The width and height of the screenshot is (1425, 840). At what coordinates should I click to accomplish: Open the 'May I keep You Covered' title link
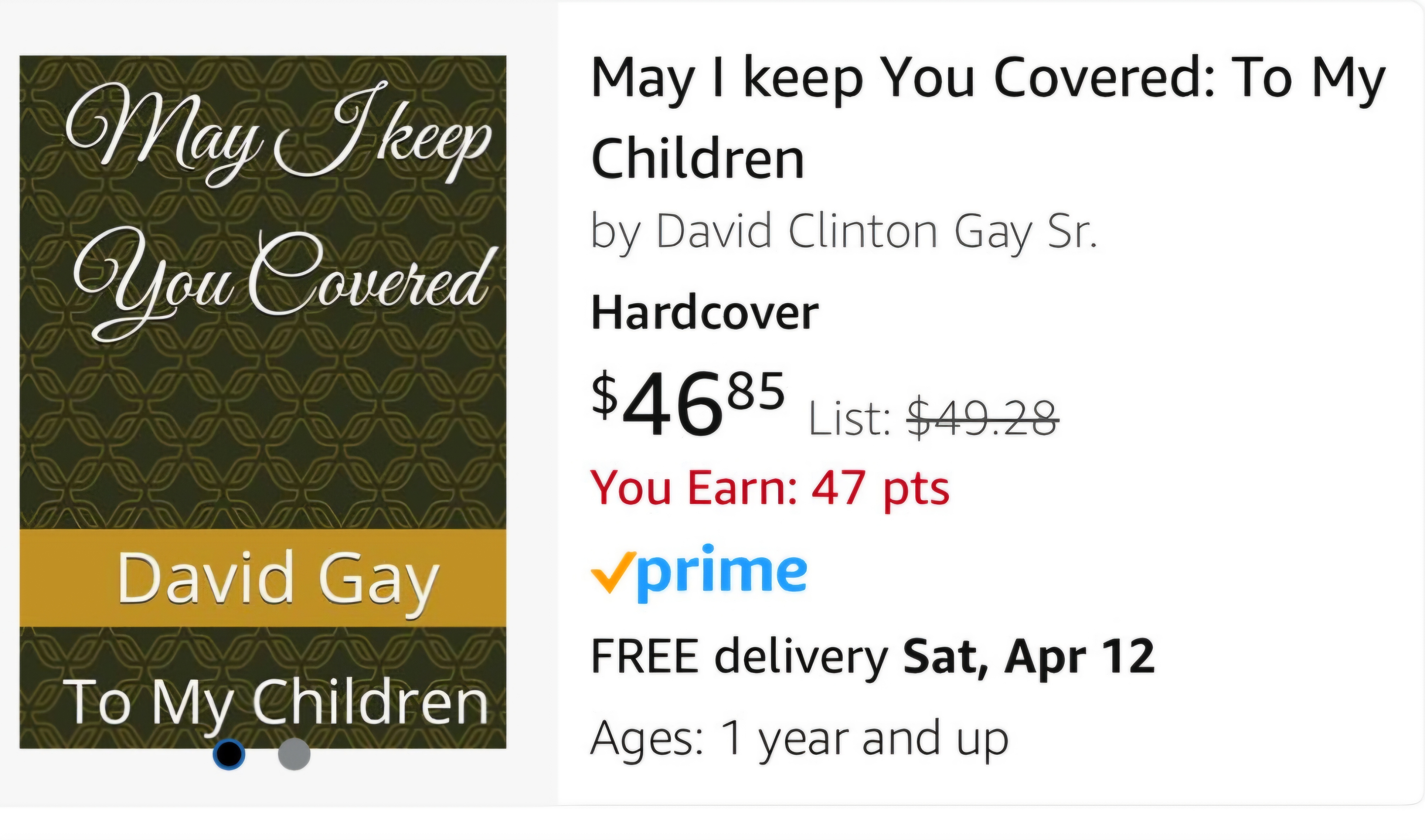[x=988, y=79]
